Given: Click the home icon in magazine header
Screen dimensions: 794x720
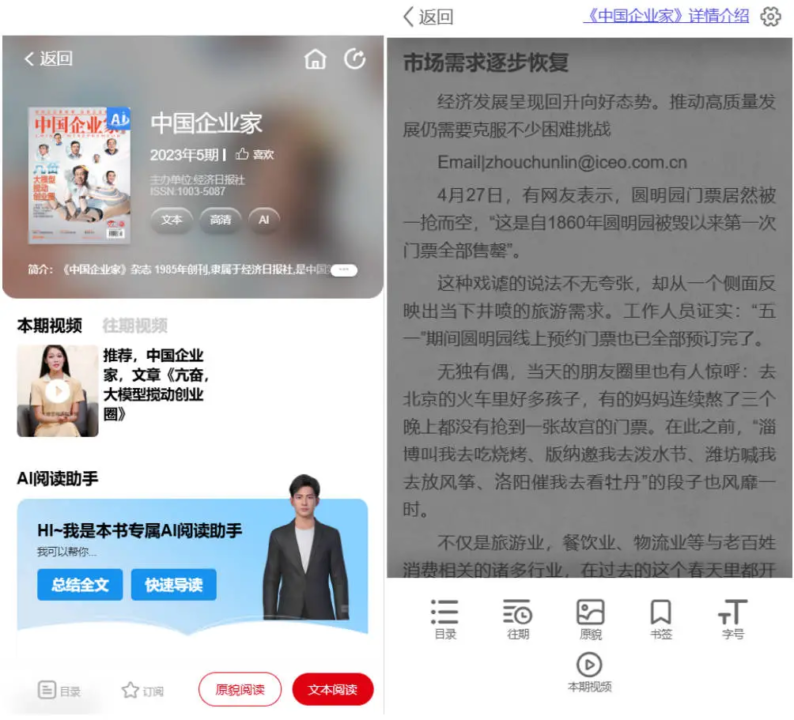Looking at the screenshot, I should pos(315,60).
